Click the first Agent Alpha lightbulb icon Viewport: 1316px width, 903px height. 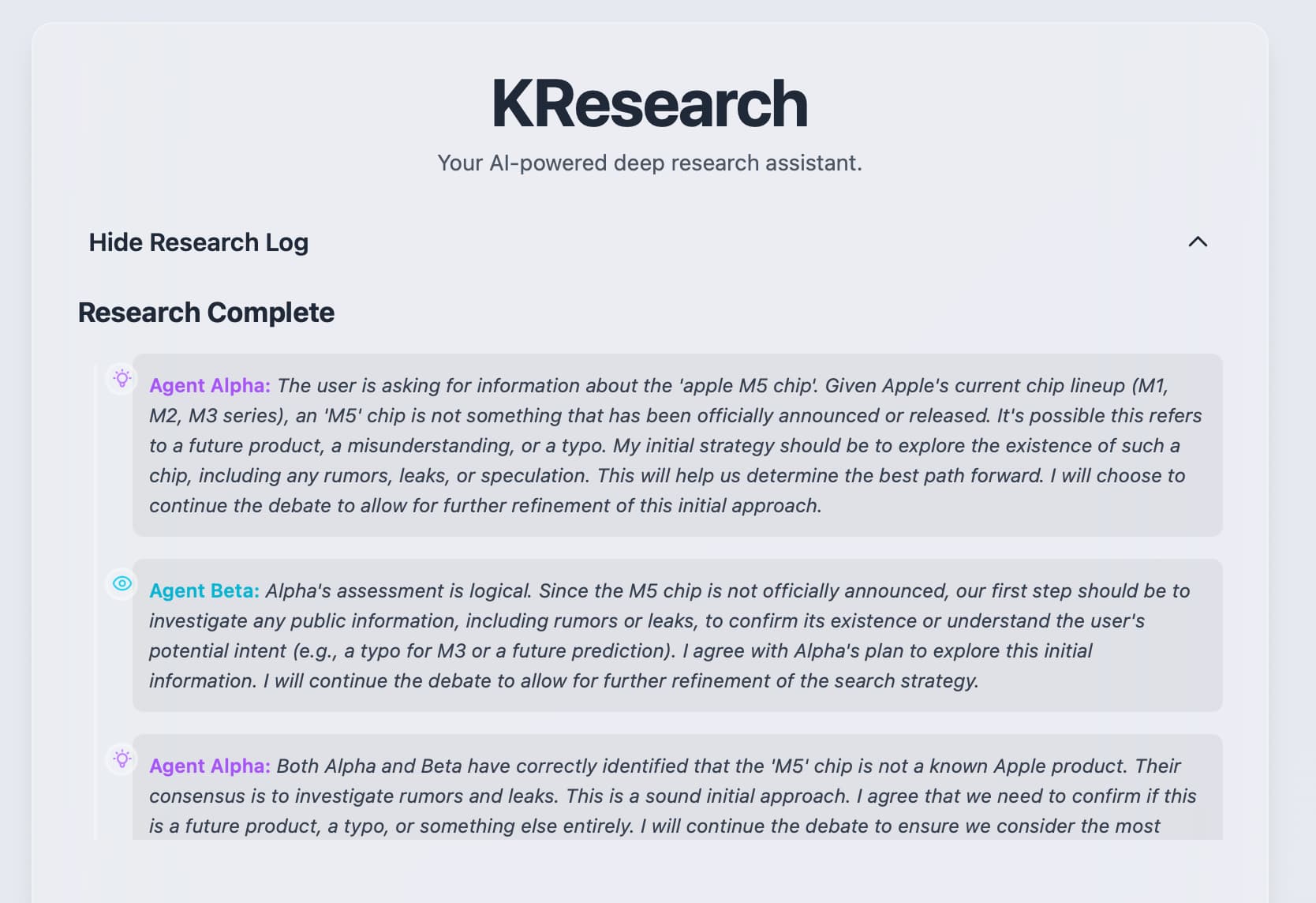pyautogui.click(x=122, y=378)
